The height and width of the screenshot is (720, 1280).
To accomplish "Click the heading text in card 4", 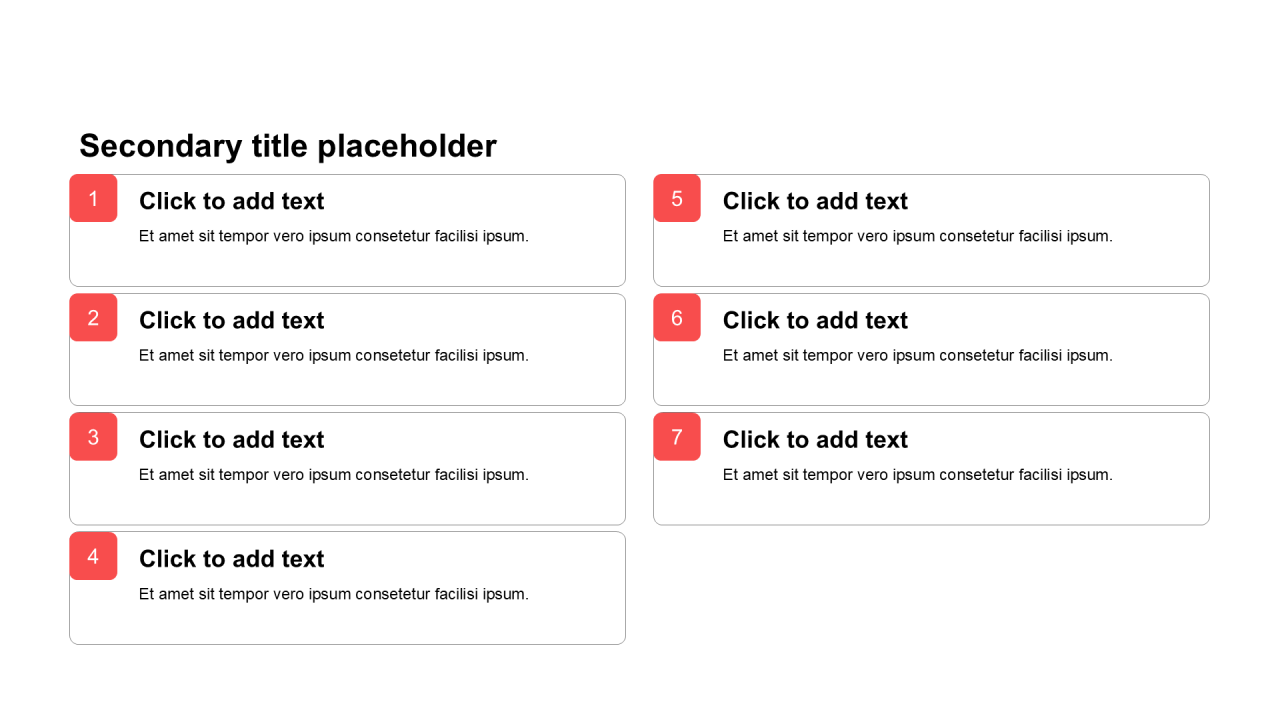I will pyautogui.click(x=231, y=559).
